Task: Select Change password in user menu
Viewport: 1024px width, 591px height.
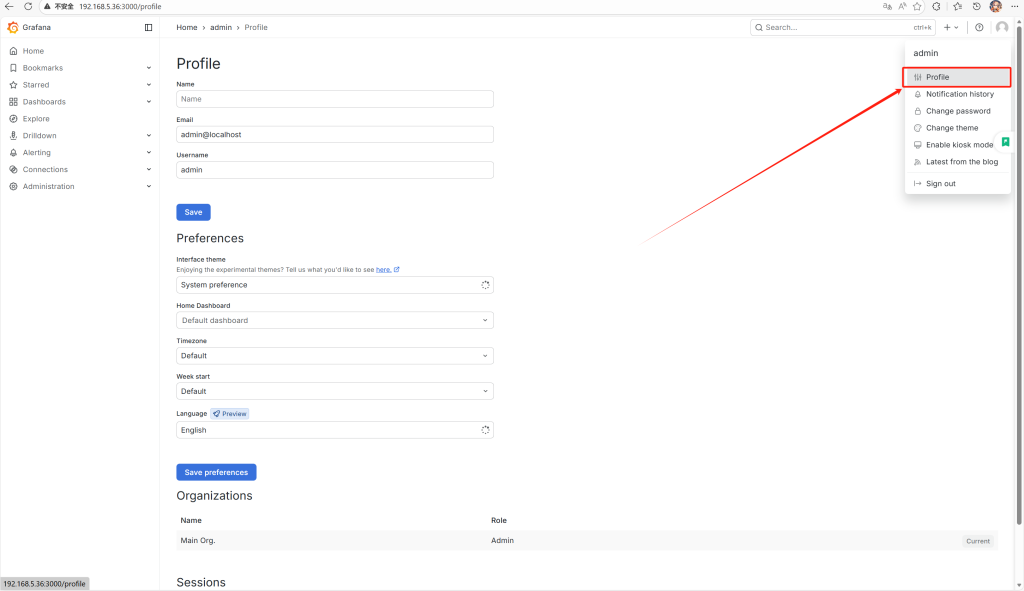Action: click(x=957, y=111)
